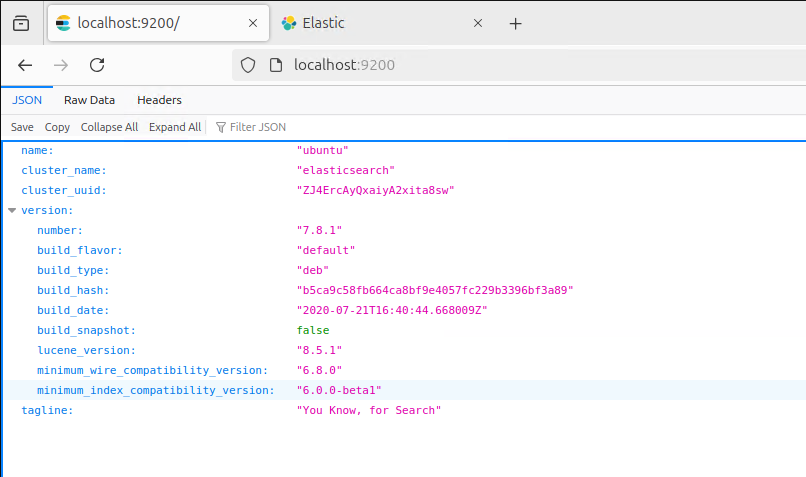Viewport: 806px width, 477px height.
Task: Click Expand All button
Action: point(175,127)
